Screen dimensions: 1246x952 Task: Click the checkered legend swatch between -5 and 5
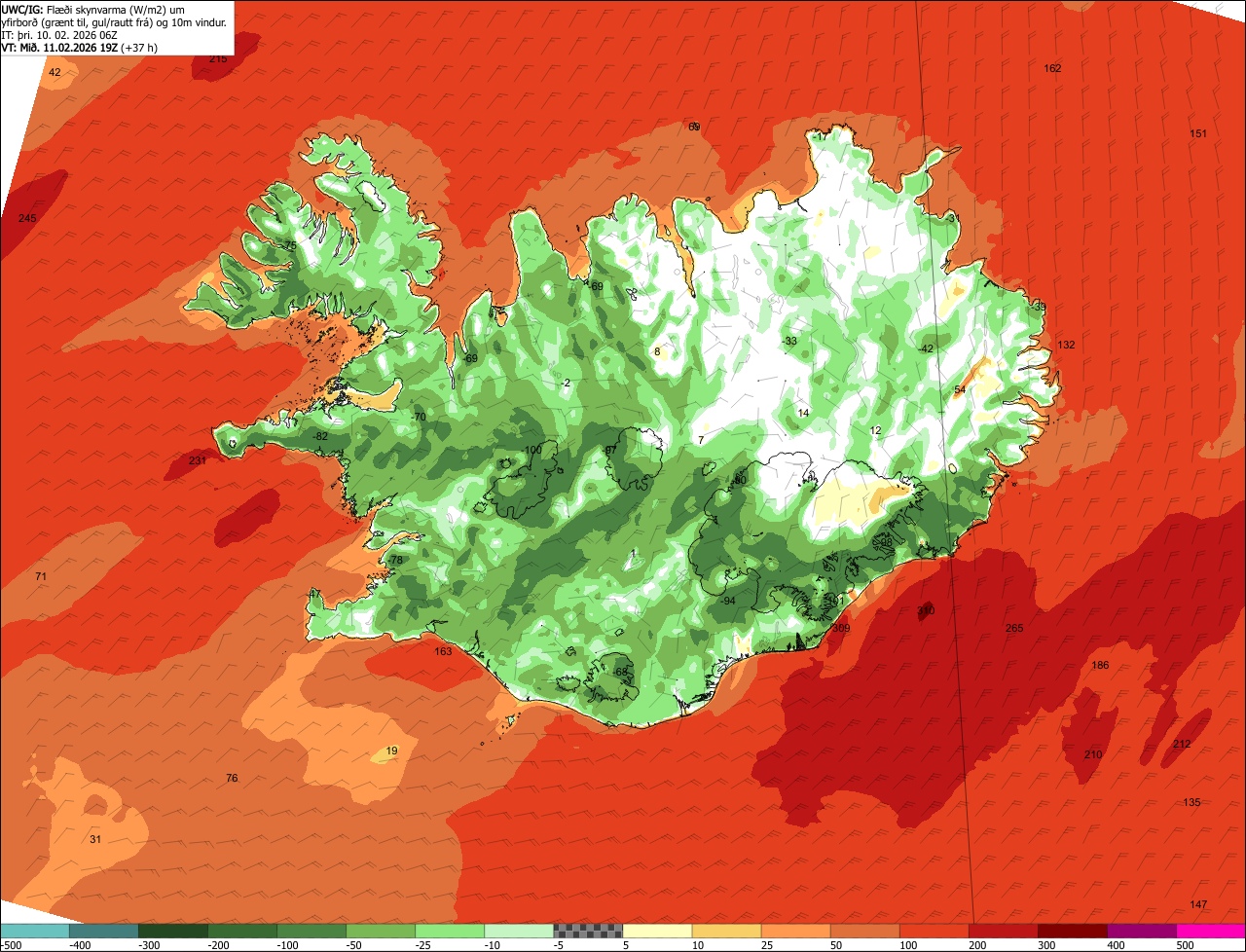tap(588, 931)
